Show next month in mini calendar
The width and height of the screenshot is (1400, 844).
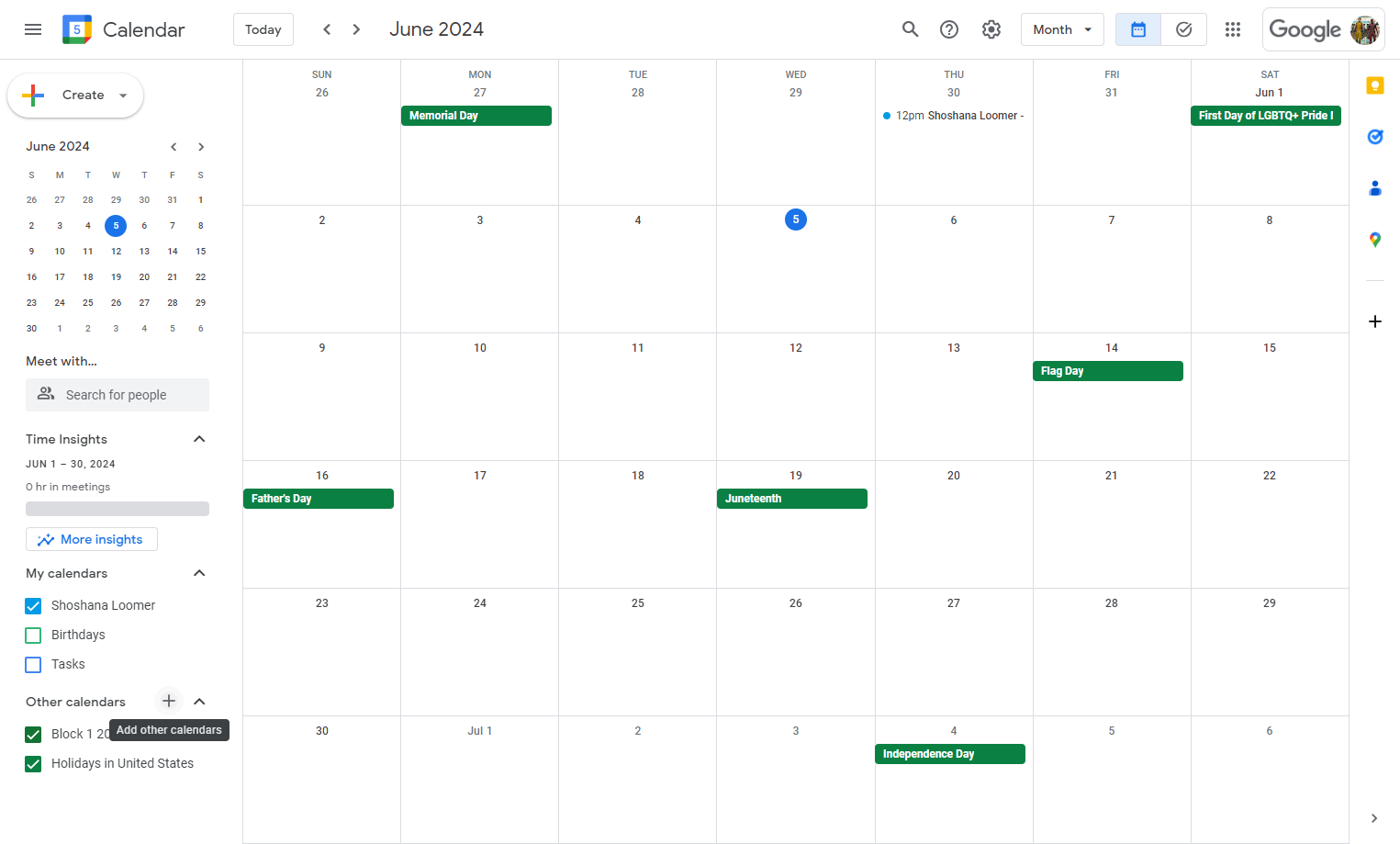[x=201, y=147]
